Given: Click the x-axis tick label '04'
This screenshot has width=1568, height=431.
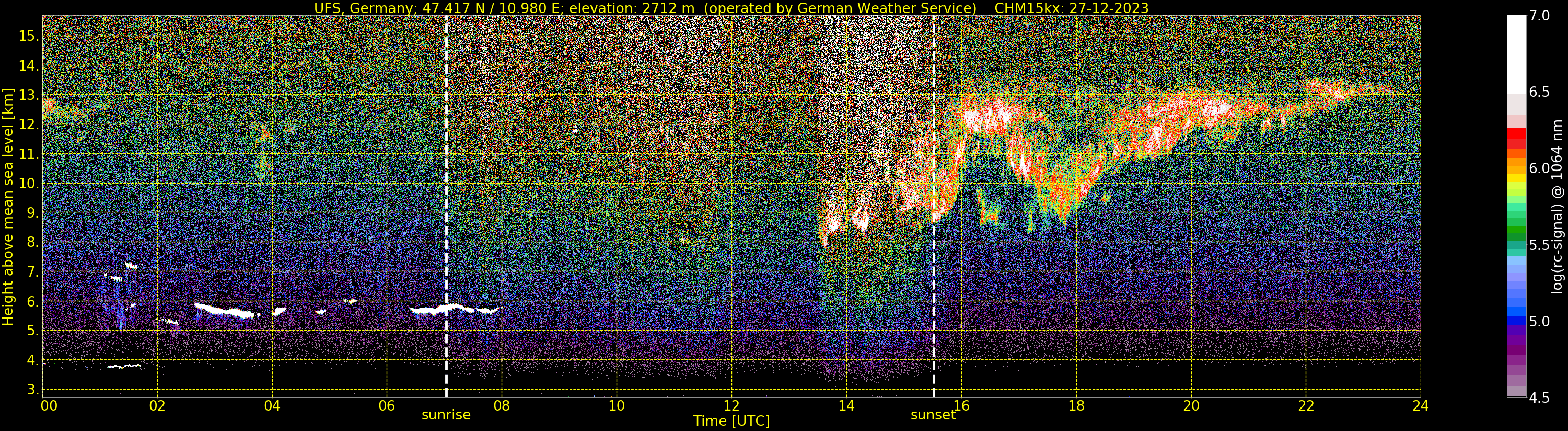Looking at the screenshot, I should 272,405.
